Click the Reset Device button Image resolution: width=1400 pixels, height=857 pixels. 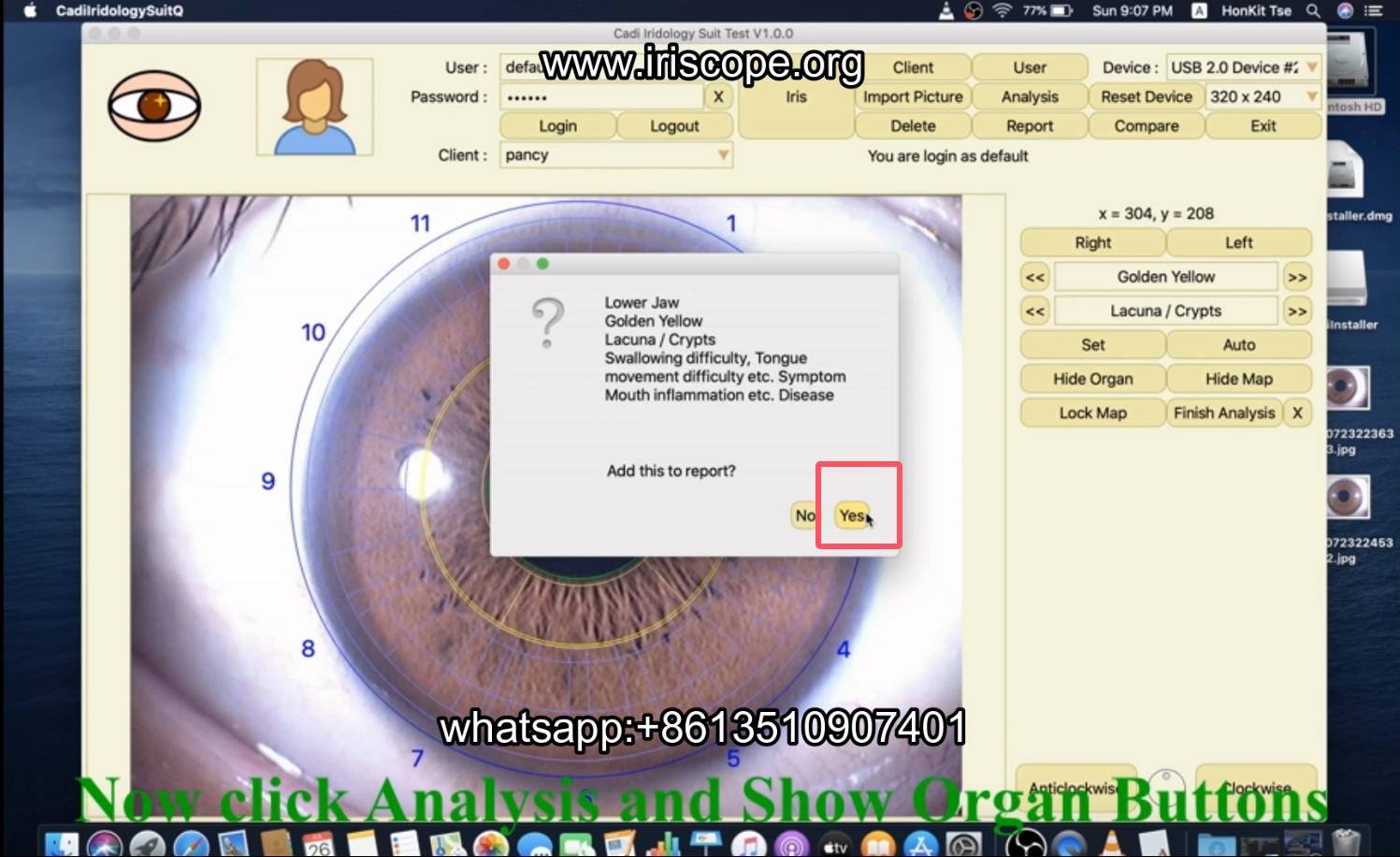click(1147, 96)
